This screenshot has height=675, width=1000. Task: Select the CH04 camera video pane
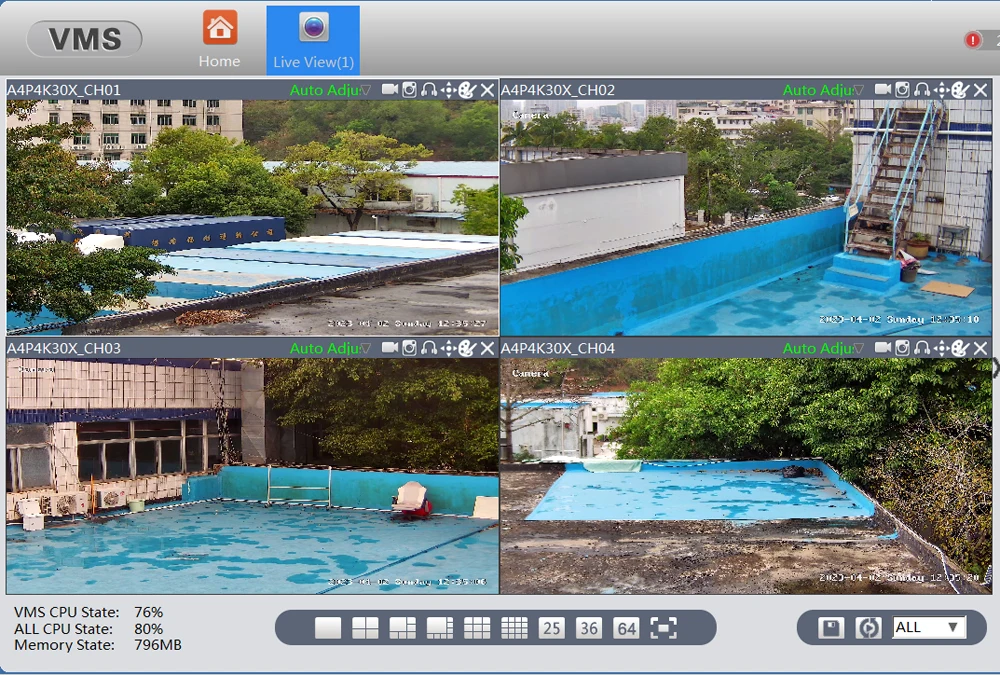pyautogui.click(x=745, y=475)
